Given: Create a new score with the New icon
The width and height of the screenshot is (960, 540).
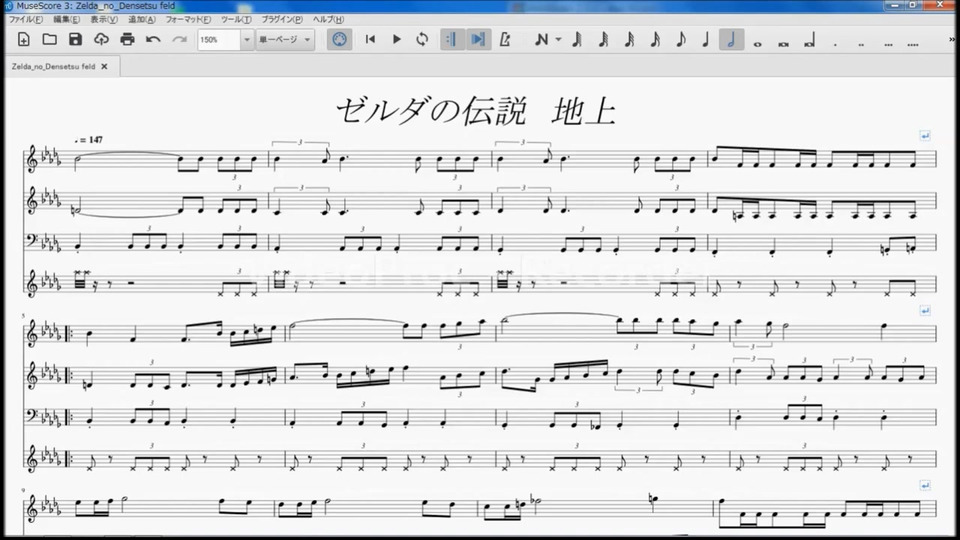Looking at the screenshot, I should click(23, 40).
